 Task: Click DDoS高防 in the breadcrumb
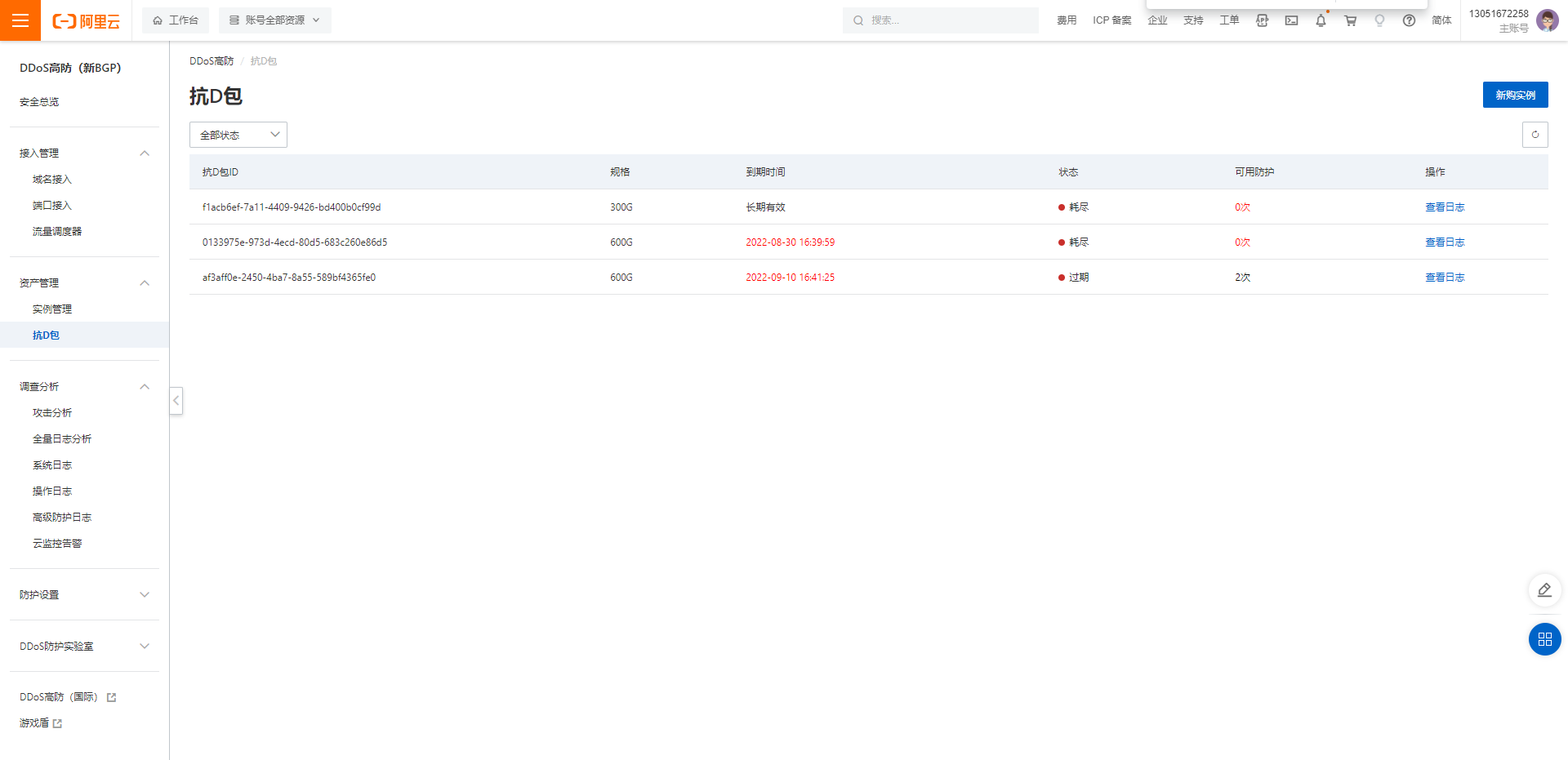coord(212,61)
